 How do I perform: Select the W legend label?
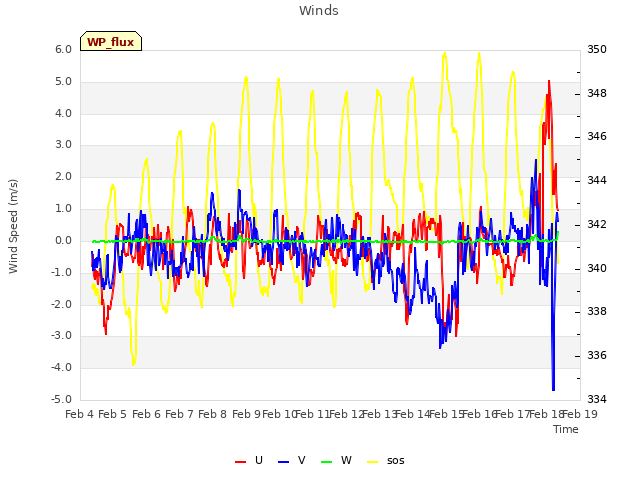coord(346,460)
